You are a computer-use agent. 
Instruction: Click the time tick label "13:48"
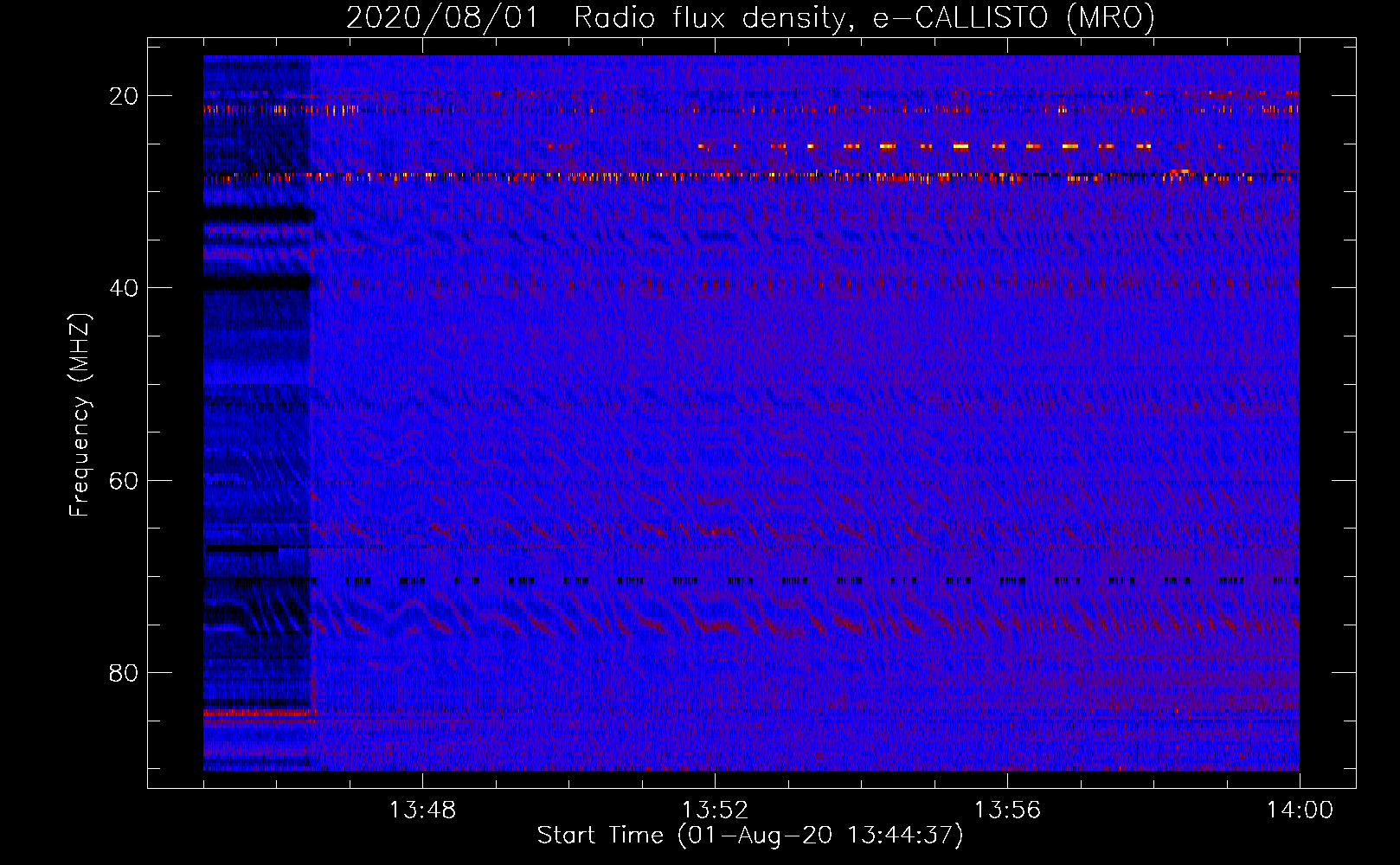422,811
